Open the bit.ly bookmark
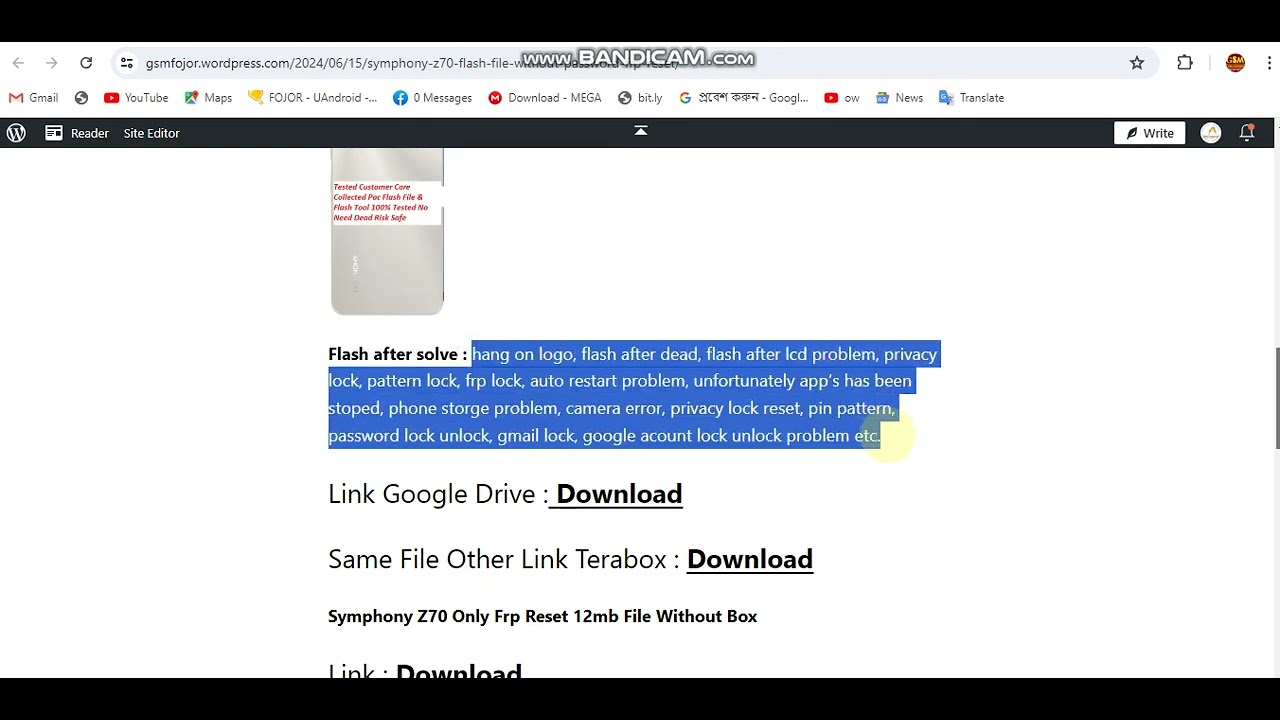The width and height of the screenshot is (1280, 720). coord(640,98)
